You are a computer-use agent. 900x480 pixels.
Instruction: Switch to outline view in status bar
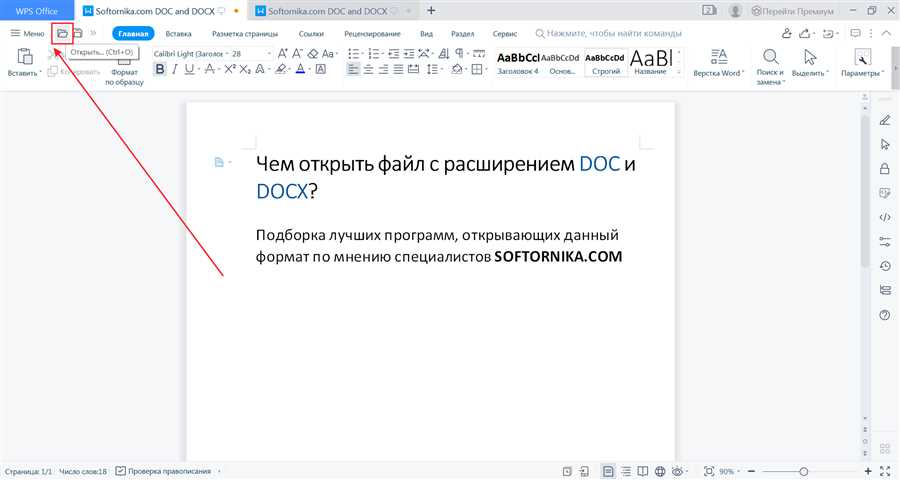626,471
